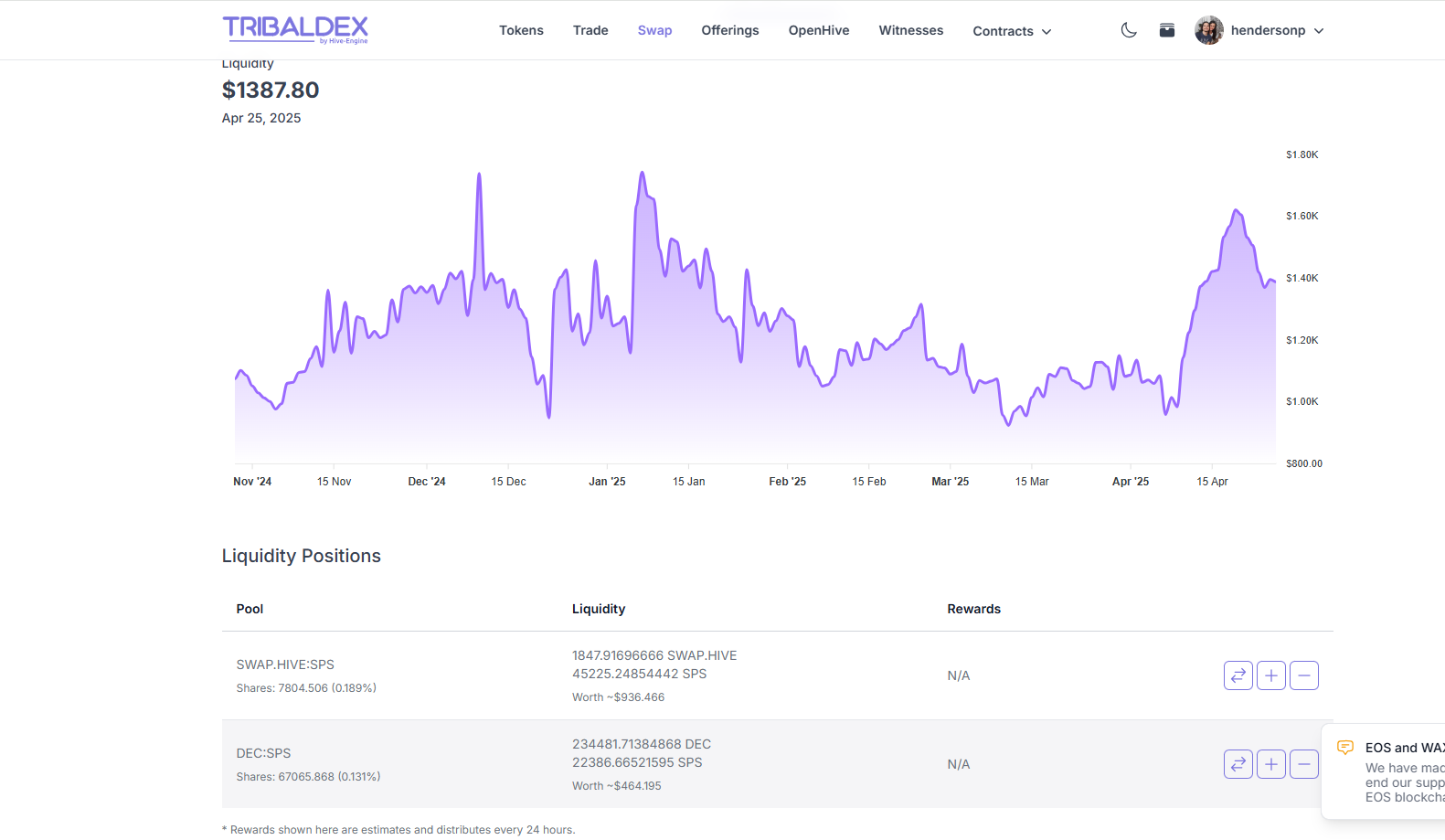Screen dimensions: 1445x840
Task: Select the Swap nav item
Action: 654,30
